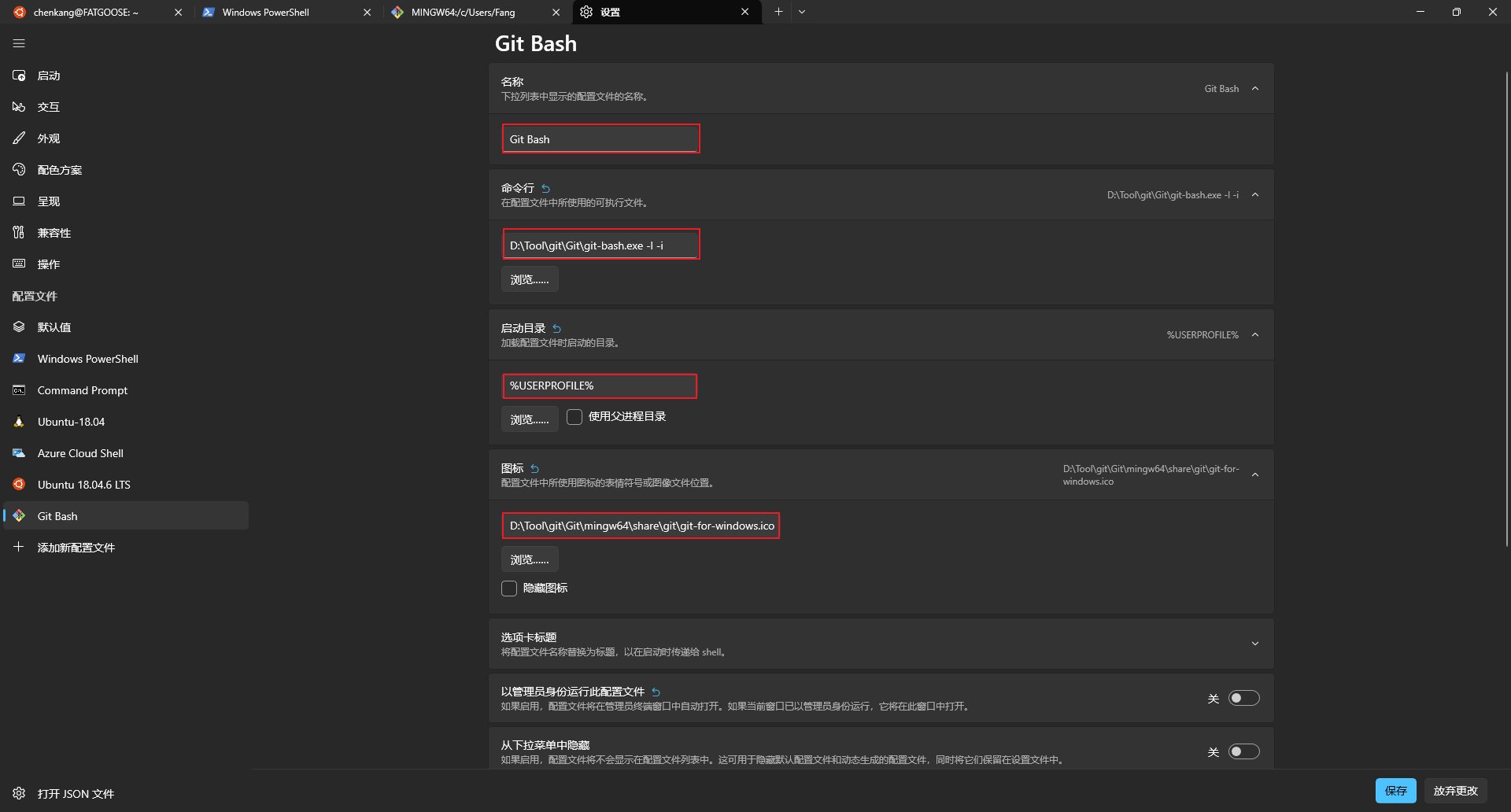Check 隐藏图标 hide icon checkbox
This screenshot has height=812, width=1511.
[509, 589]
